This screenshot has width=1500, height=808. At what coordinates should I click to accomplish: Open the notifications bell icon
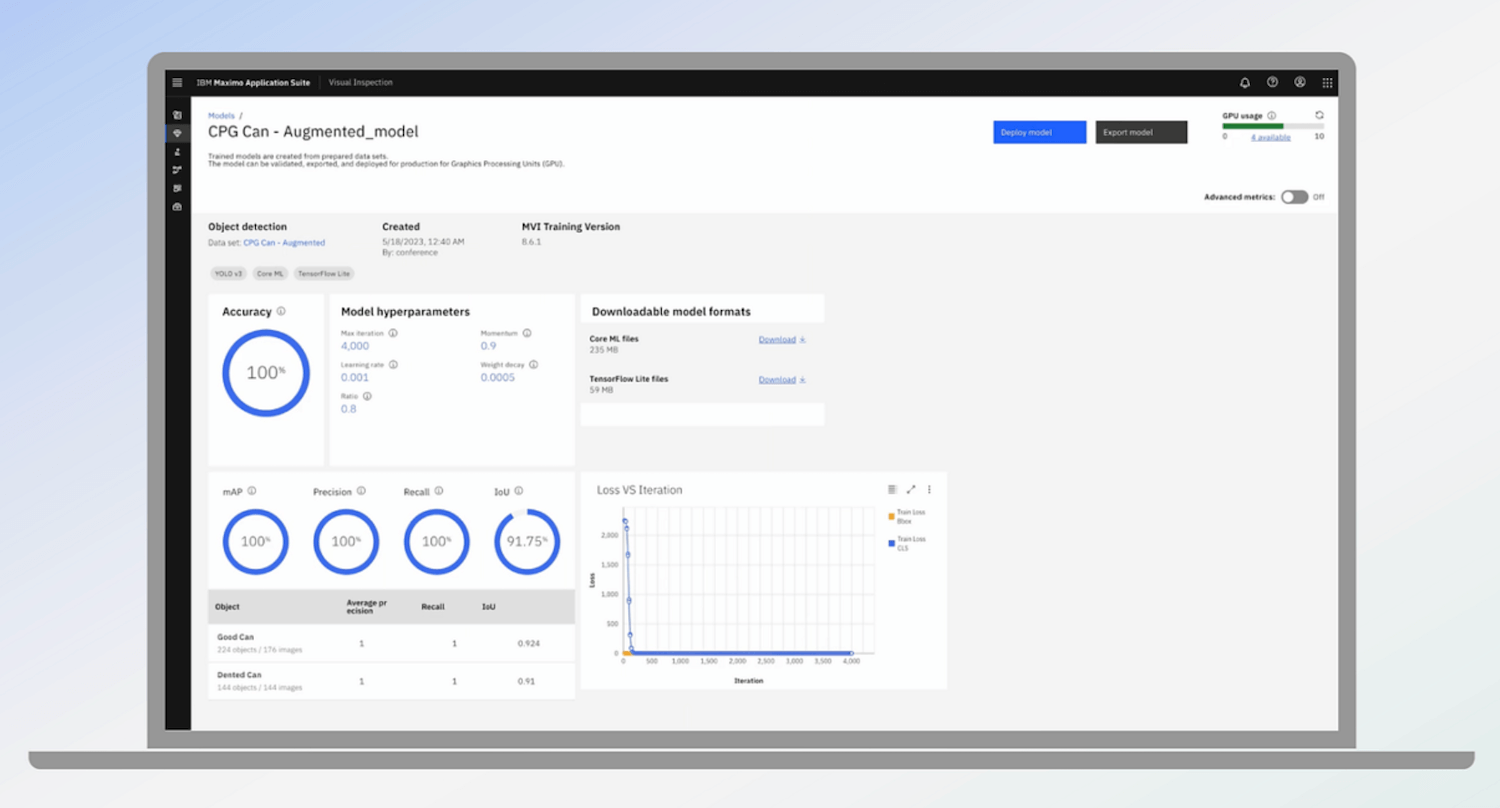click(x=1244, y=83)
